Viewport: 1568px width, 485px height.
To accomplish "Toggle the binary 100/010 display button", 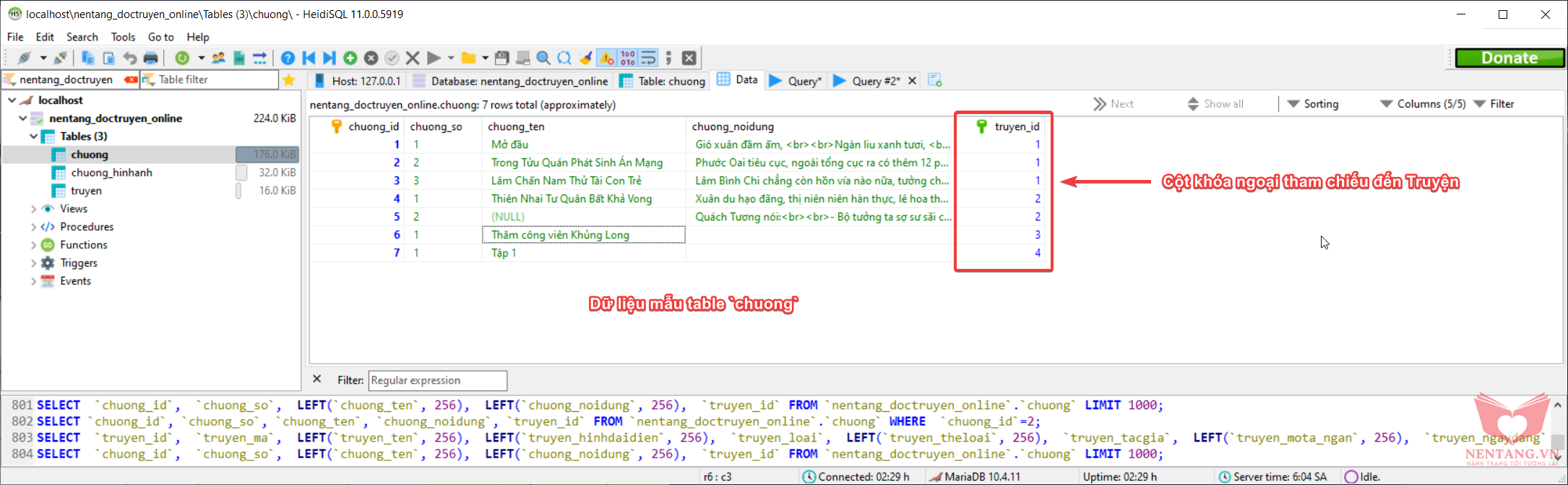I will coord(627,58).
